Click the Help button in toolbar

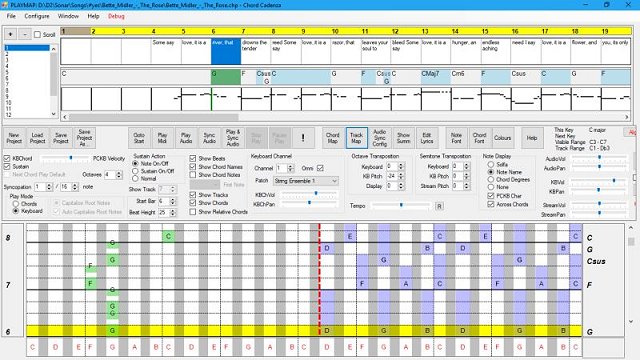(531, 138)
